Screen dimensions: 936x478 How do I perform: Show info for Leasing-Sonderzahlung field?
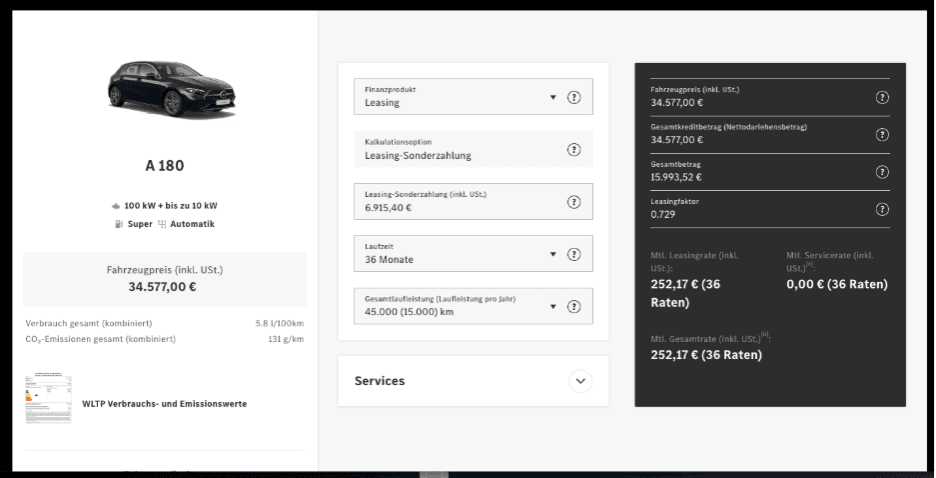tap(574, 201)
